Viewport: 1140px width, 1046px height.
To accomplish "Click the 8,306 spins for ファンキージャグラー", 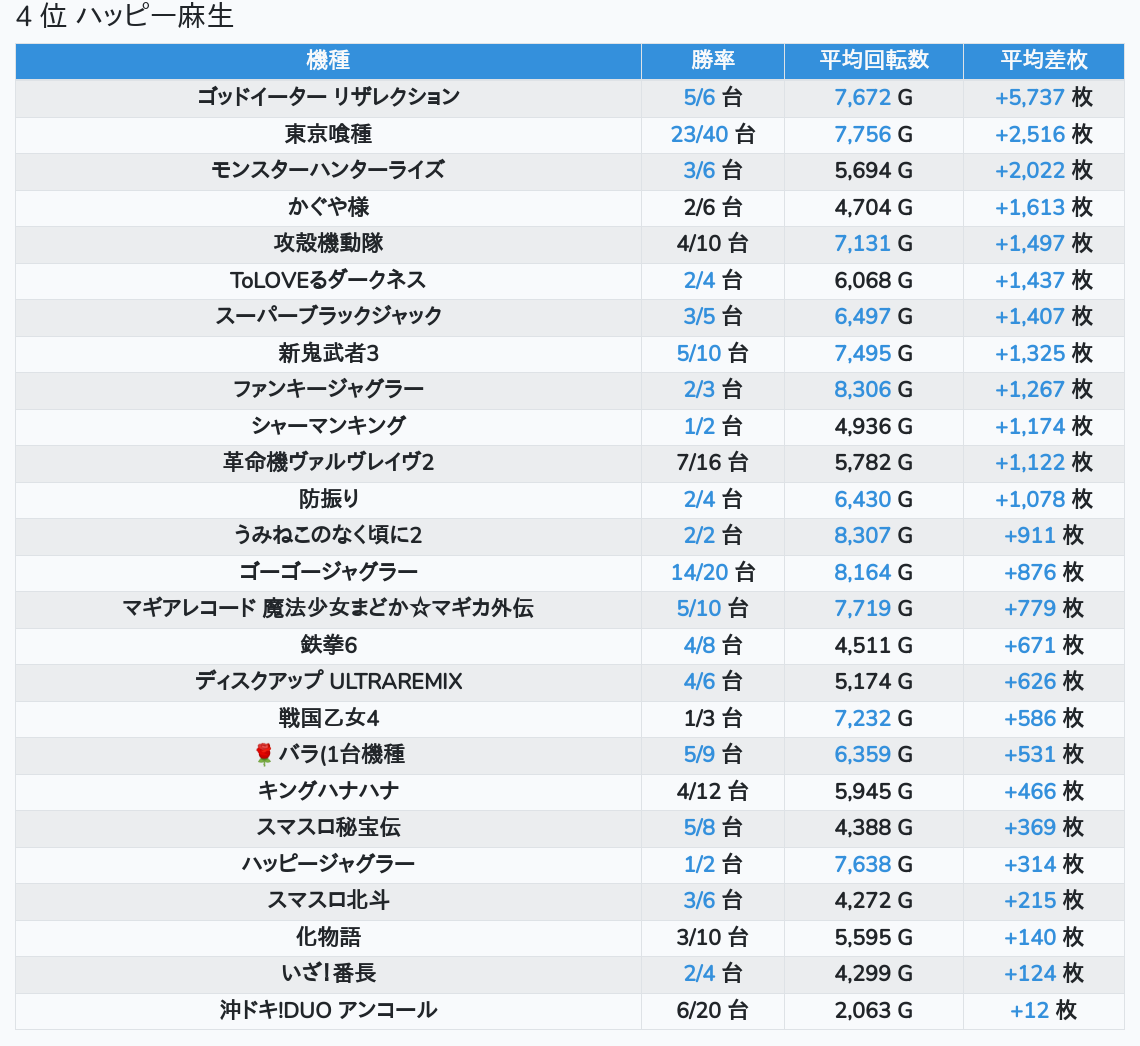I will [862, 389].
